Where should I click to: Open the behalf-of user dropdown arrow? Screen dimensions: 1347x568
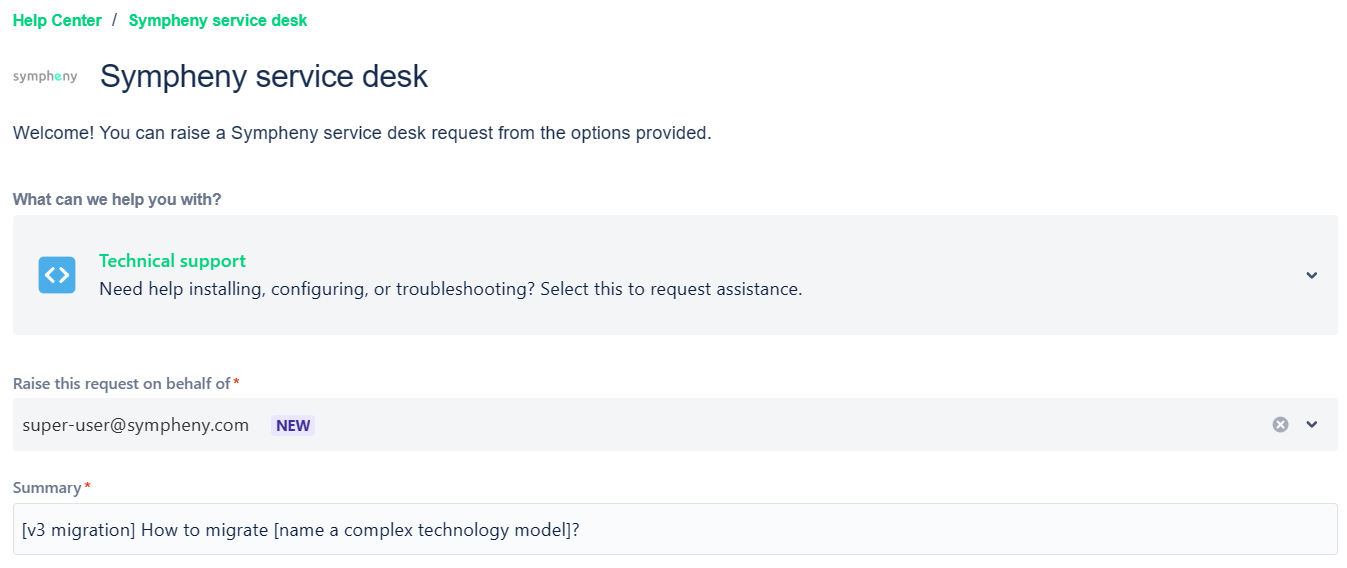coord(1312,425)
